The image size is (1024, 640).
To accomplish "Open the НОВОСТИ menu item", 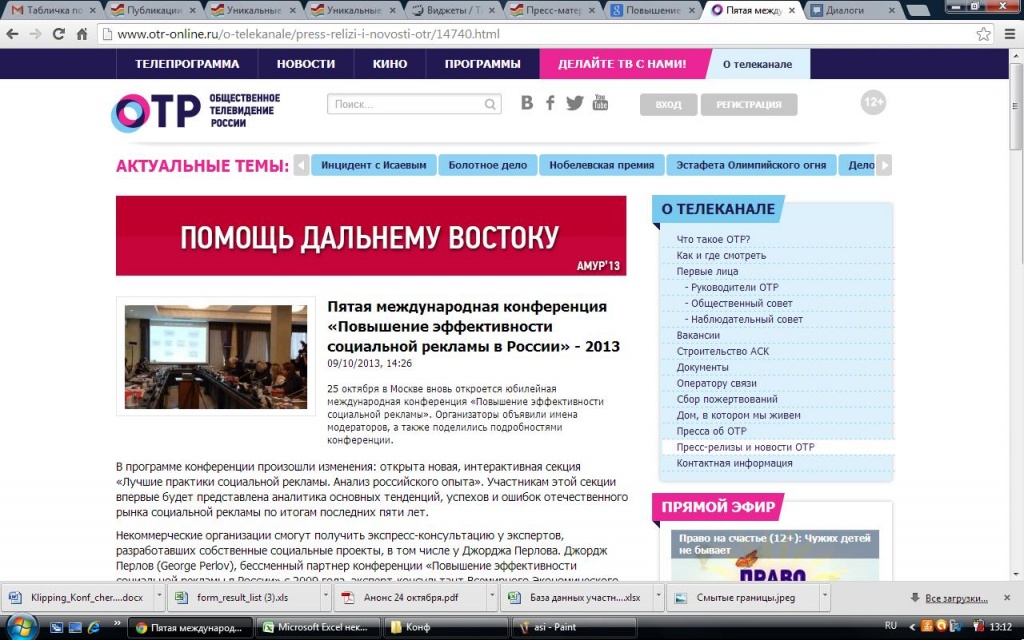I will point(306,64).
